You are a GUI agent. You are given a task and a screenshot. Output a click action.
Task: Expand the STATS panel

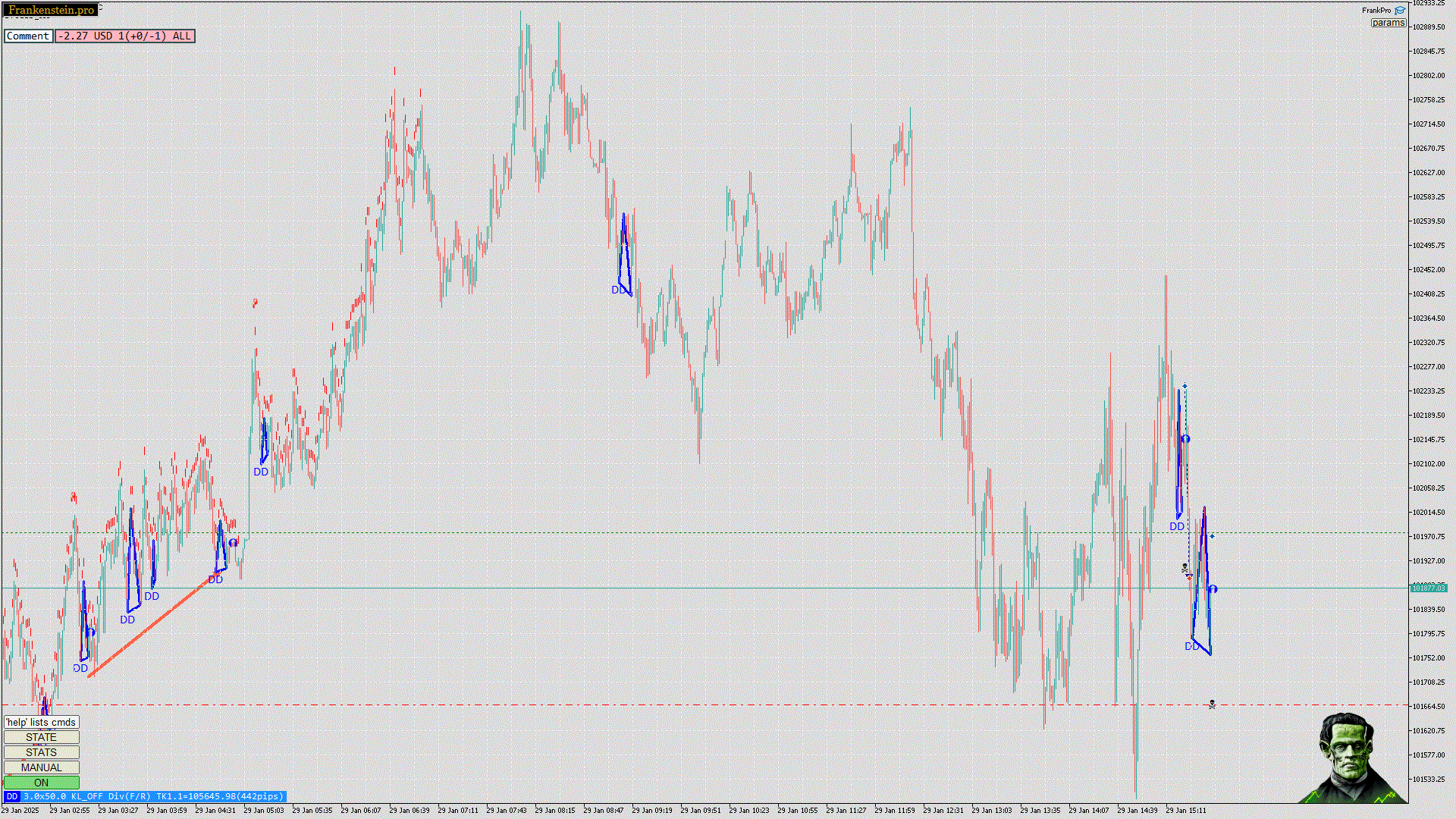tap(41, 752)
